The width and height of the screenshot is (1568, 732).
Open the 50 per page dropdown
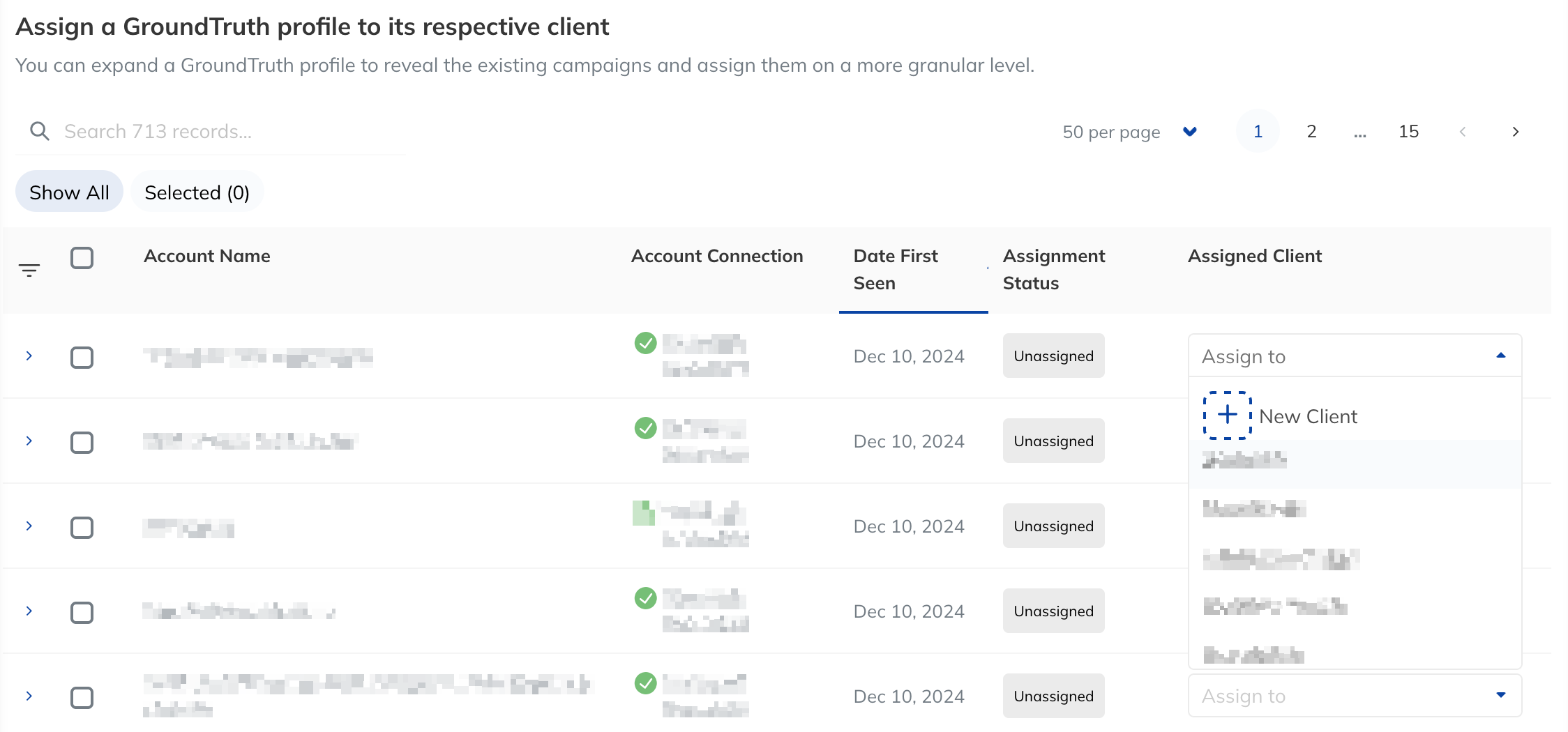click(1130, 132)
